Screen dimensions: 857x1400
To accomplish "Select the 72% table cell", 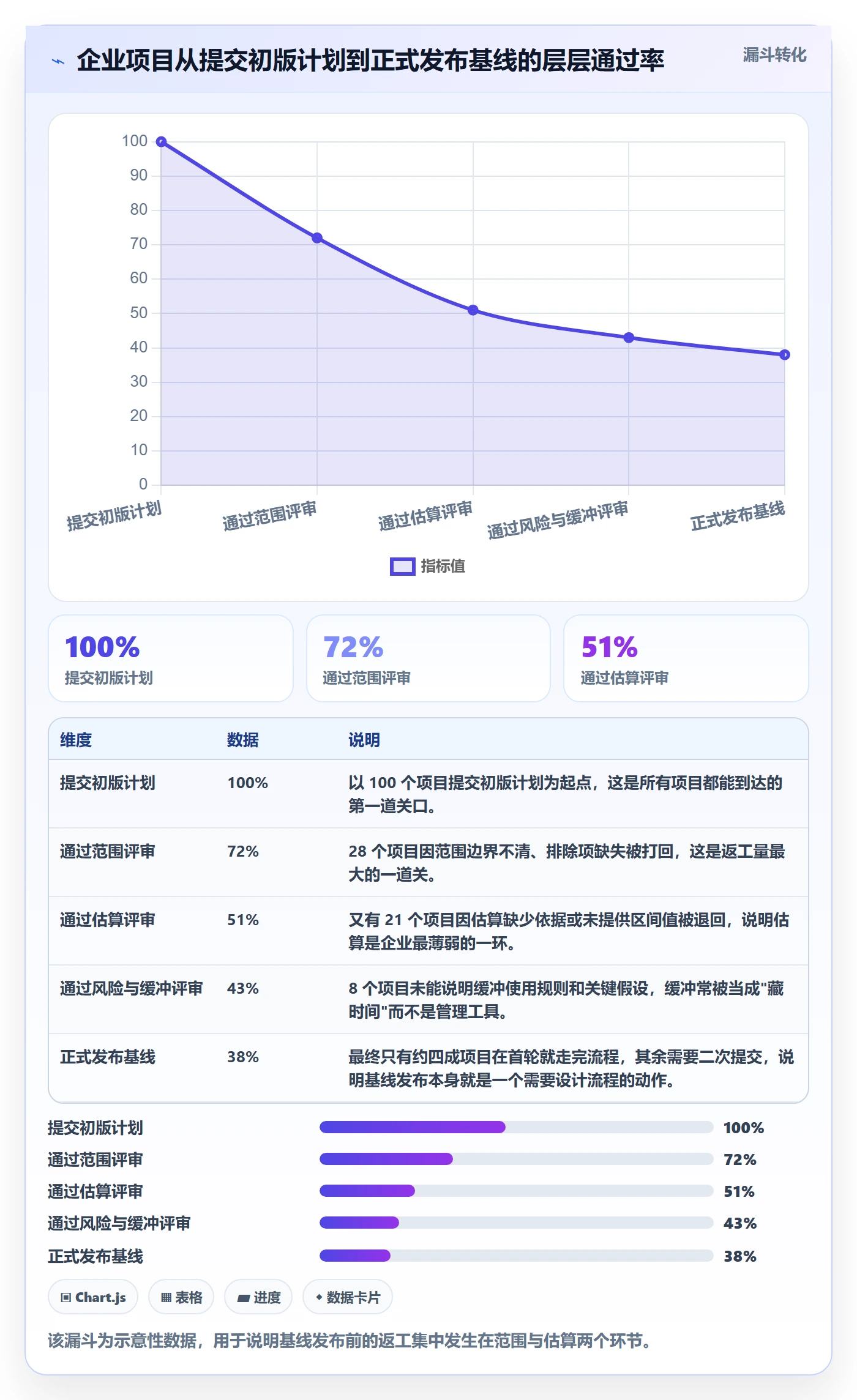I will pyautogui.click(x=243, y=851).
